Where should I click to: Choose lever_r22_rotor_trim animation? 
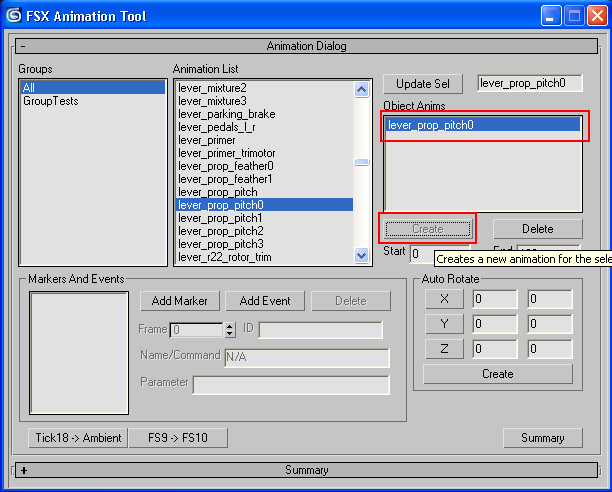point(265,257)
